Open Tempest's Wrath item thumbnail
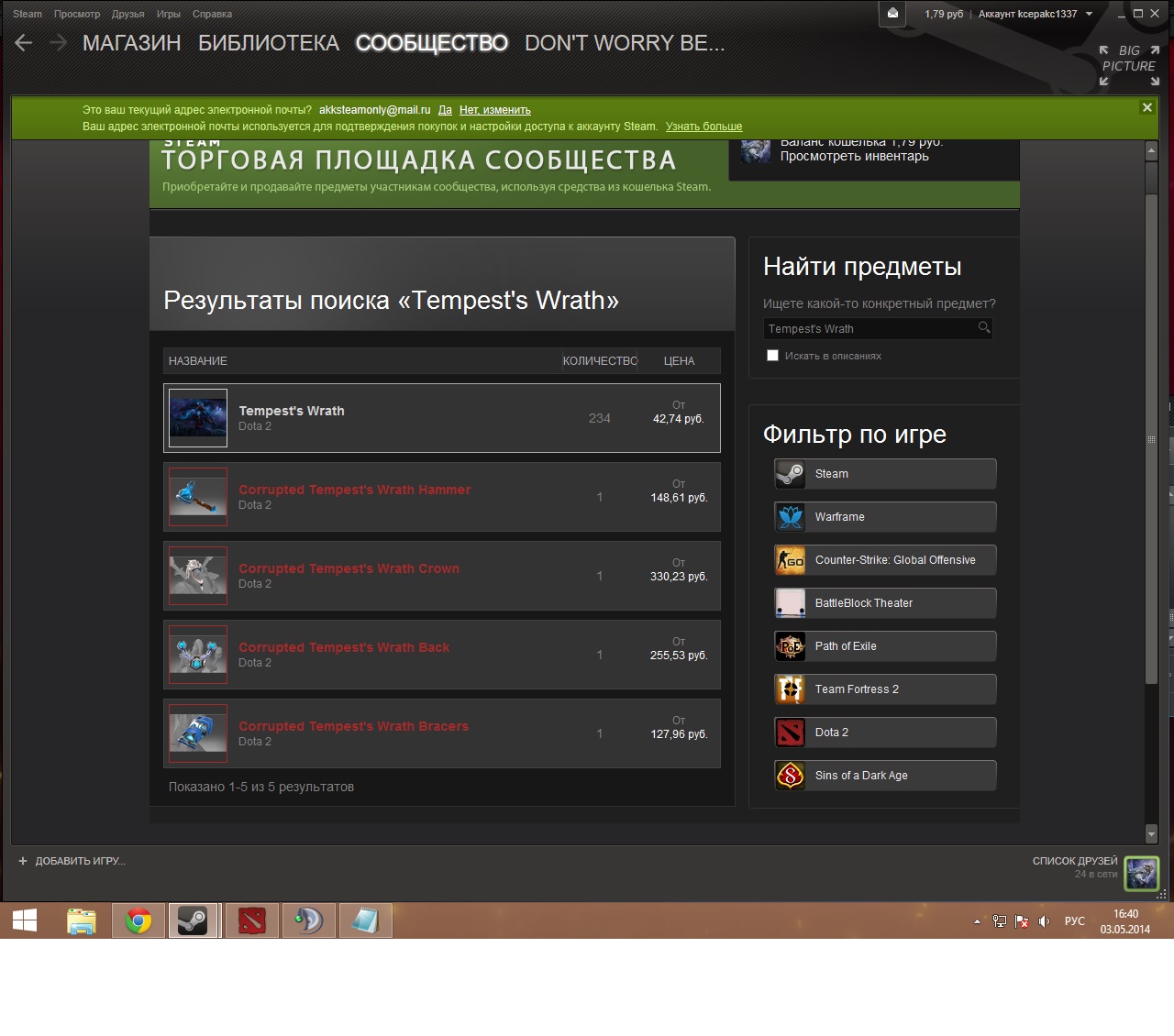Screen dimensions: 1174x1036 pos(198,418)
